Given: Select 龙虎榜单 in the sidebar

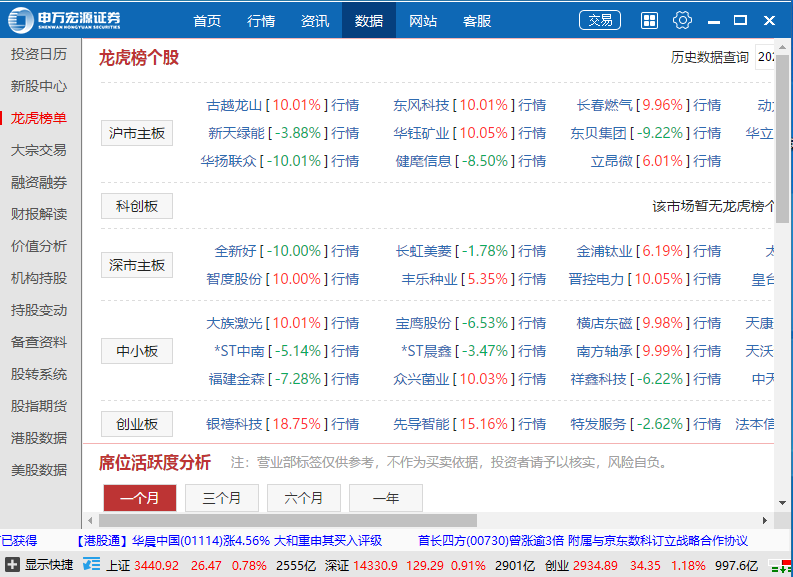Looking at the screenshot, I should click(x=39, y=118).
